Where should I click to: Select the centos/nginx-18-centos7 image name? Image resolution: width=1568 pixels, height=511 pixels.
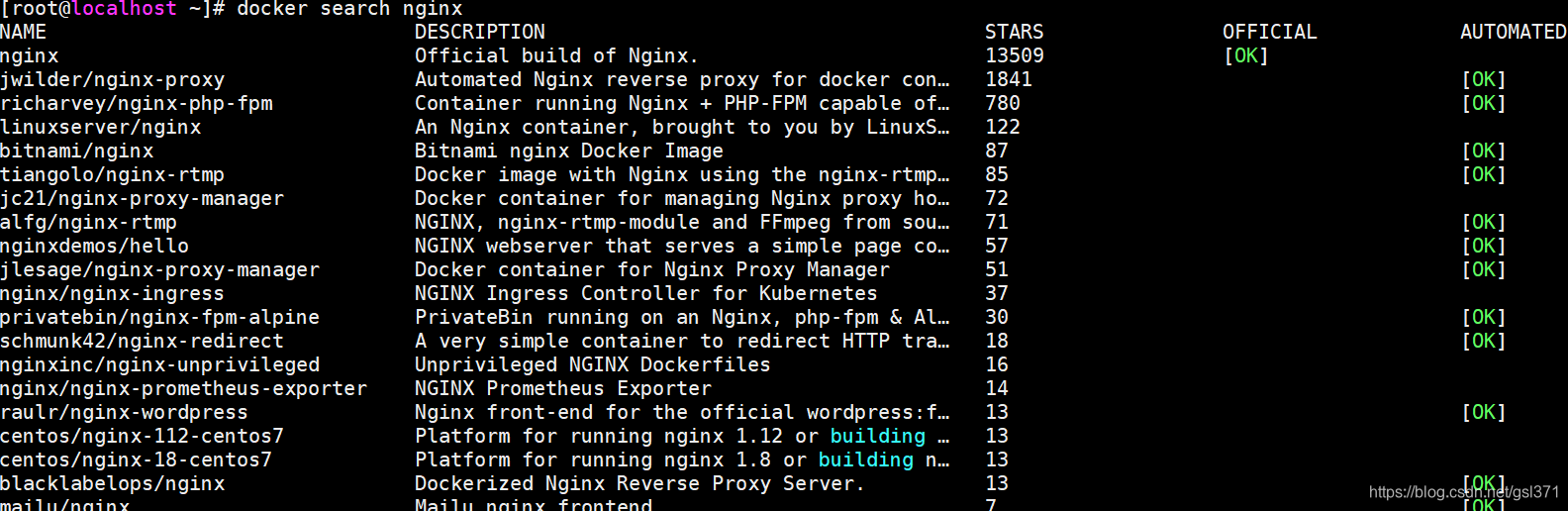click(x=137, y=460)
